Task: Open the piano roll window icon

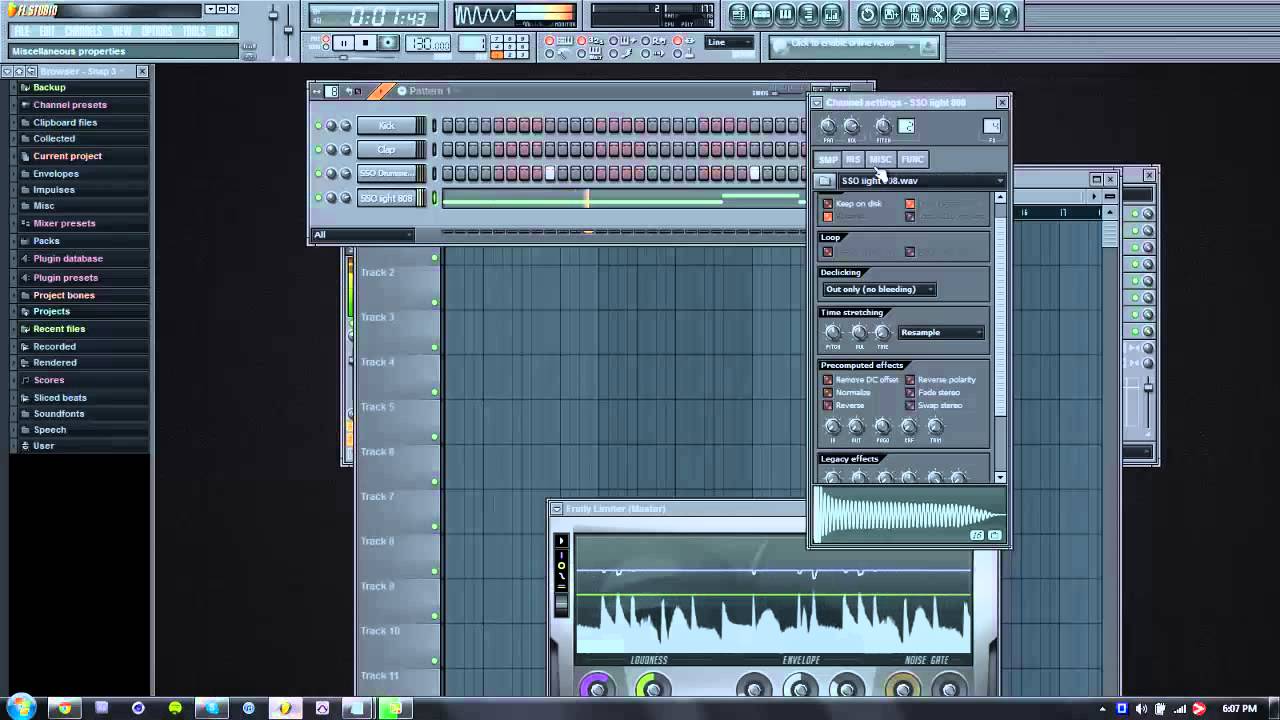Action: click(786, 14)
